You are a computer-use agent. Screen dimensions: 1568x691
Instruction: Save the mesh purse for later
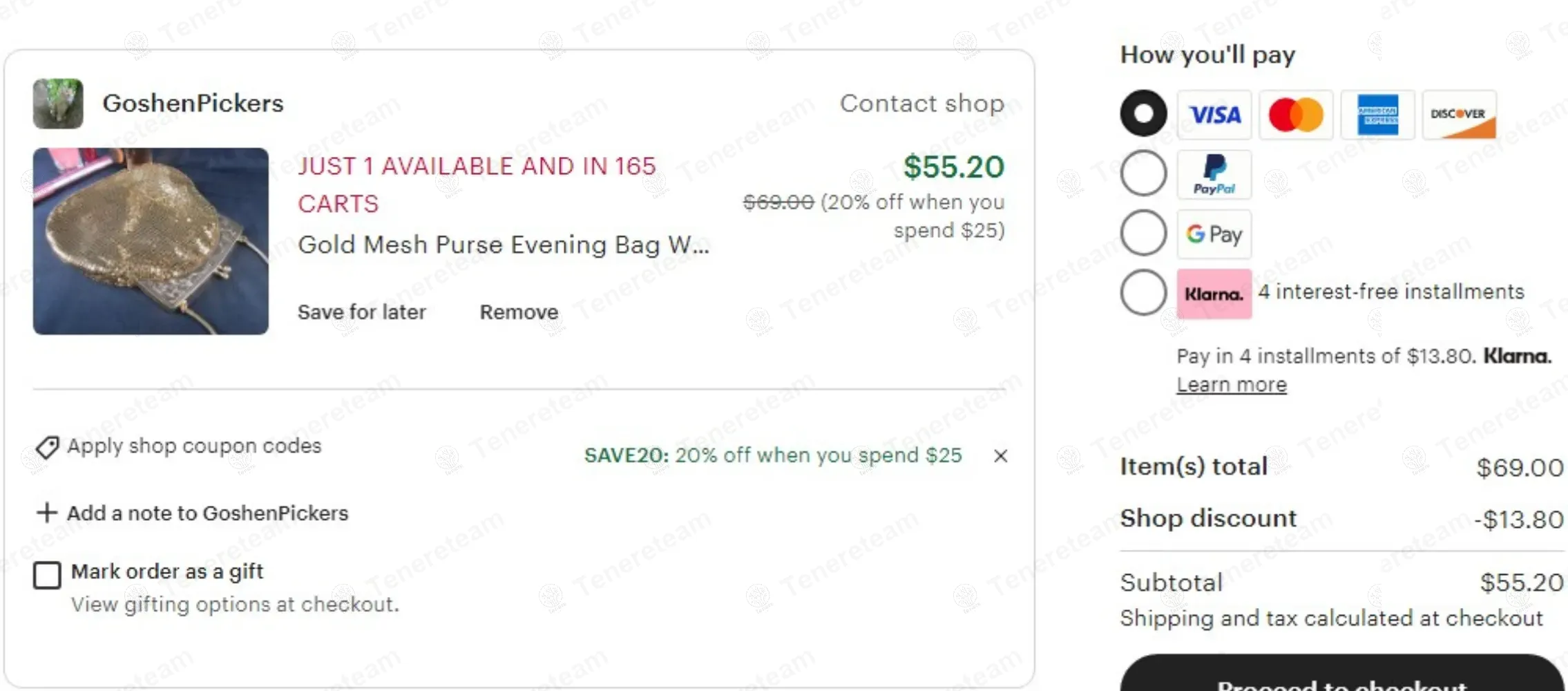[362, 312]
